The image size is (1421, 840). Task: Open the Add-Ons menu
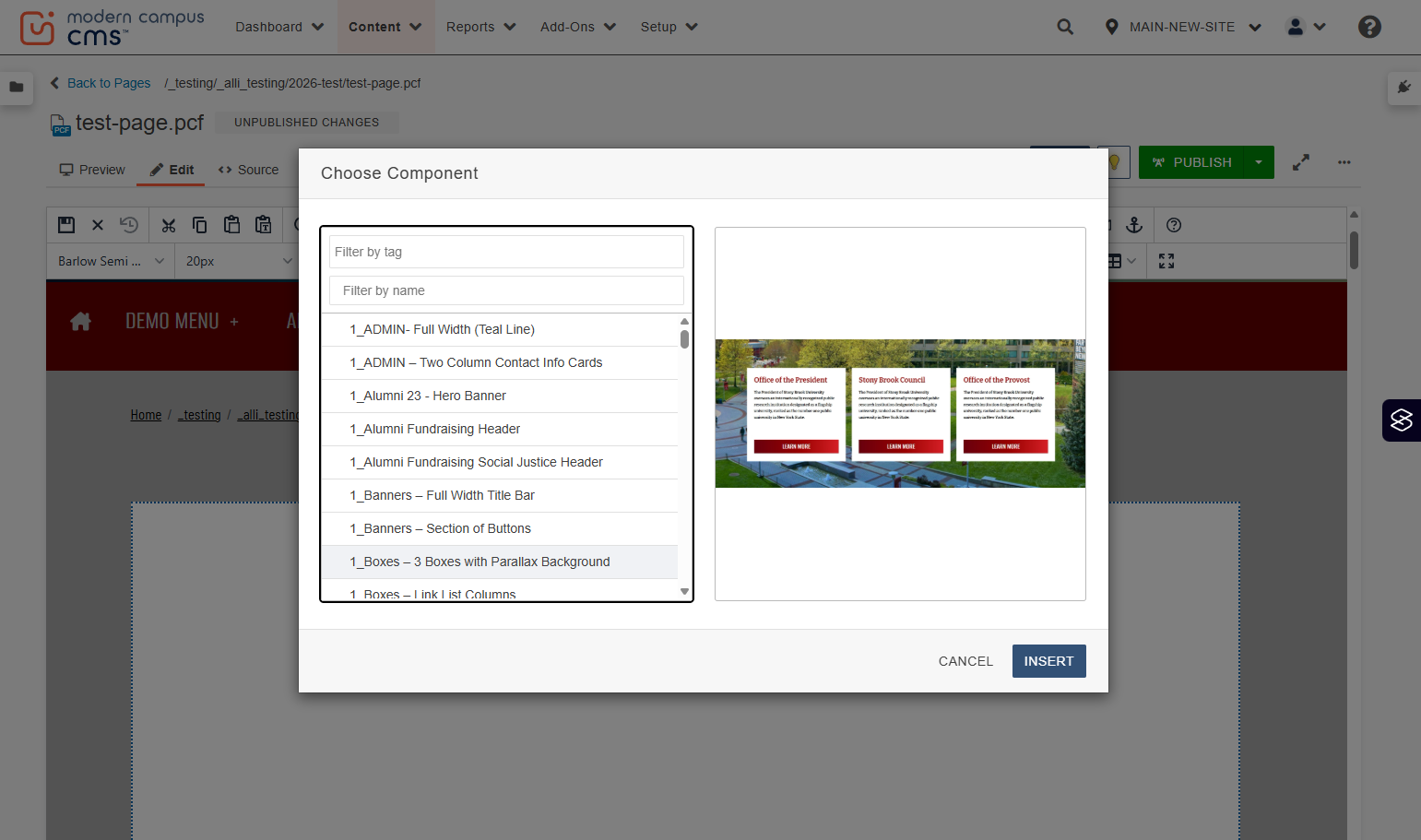click(x=578, y=27)
